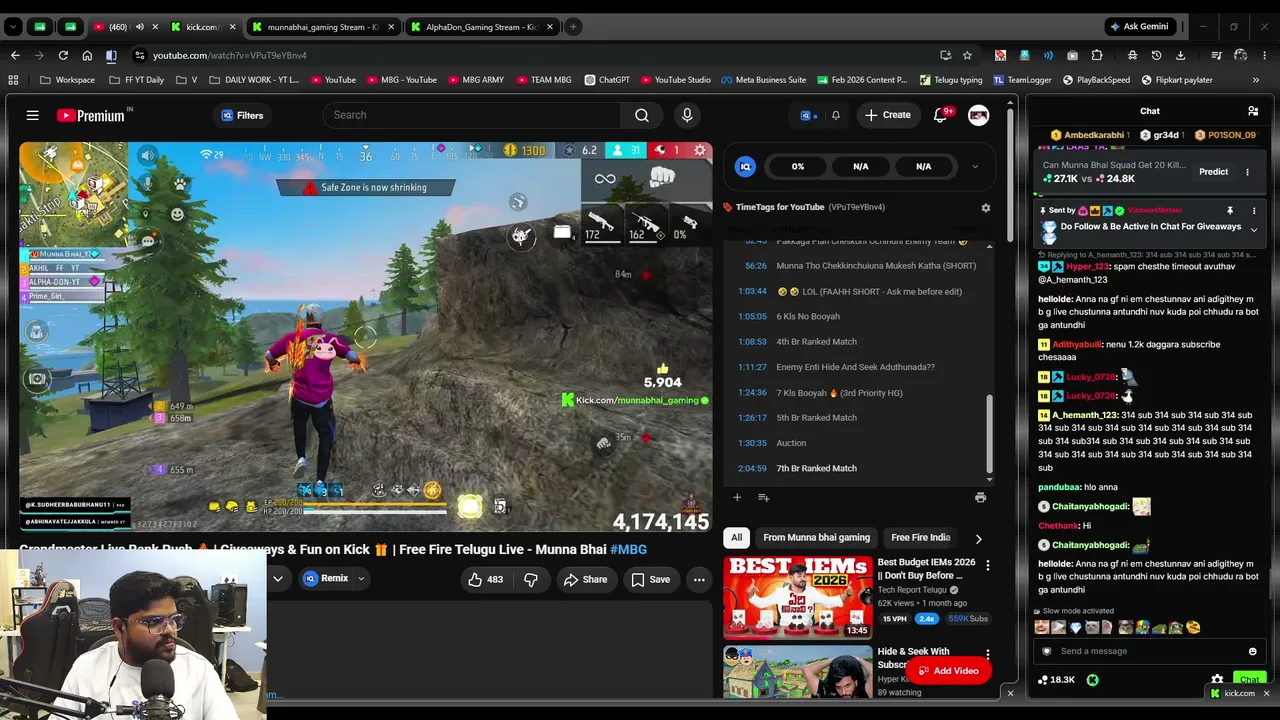
Task: Add a new time tag with plus
Action: pos(737,497)
